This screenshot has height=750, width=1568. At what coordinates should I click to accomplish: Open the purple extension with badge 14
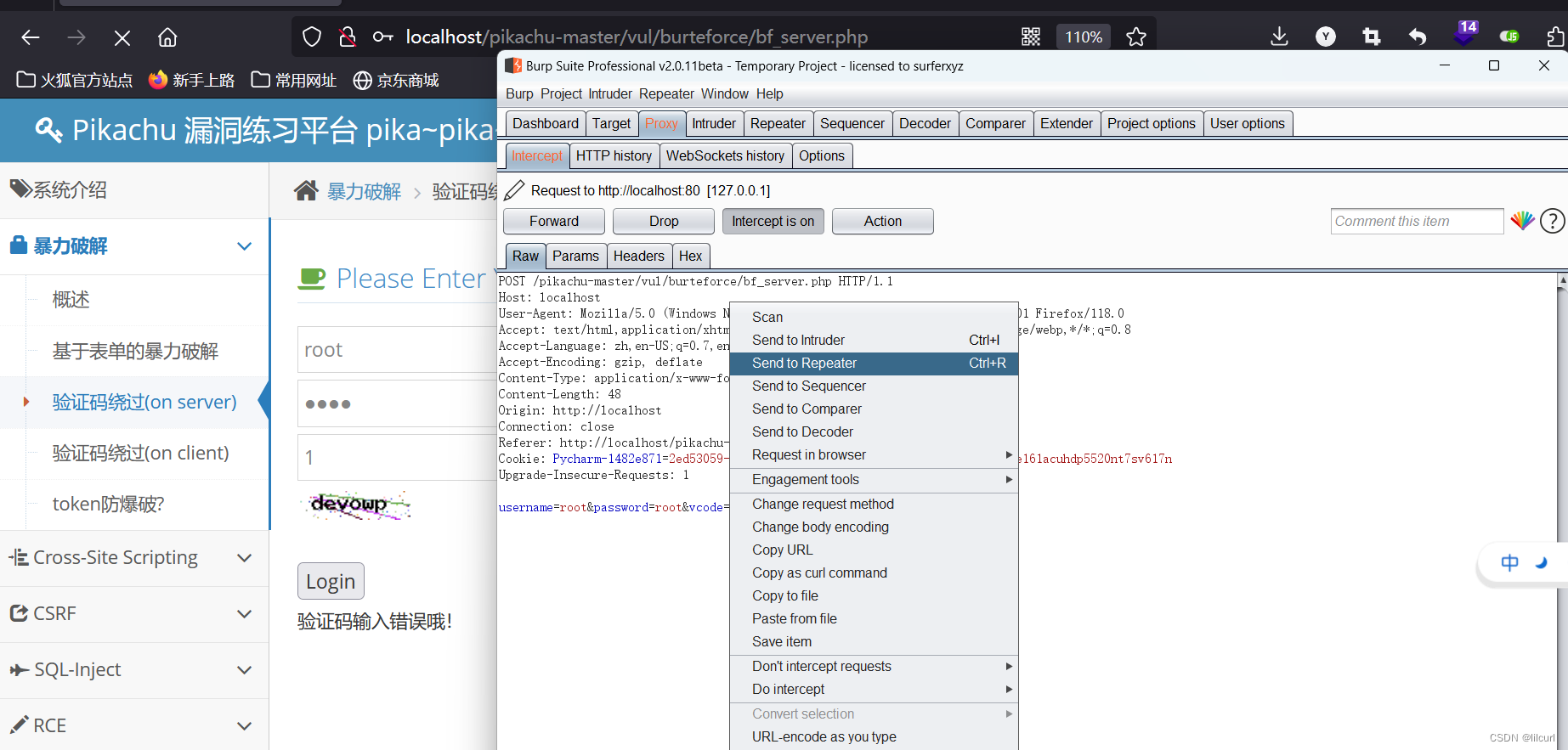pyautogui.click(x=1465, y=34)
